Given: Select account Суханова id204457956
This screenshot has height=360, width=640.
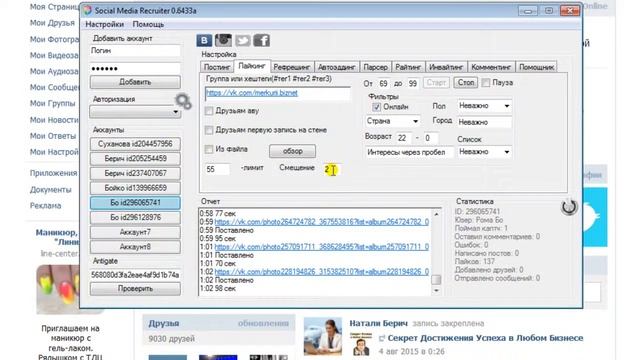Looking at the screenshot, I should click(135, 144).
